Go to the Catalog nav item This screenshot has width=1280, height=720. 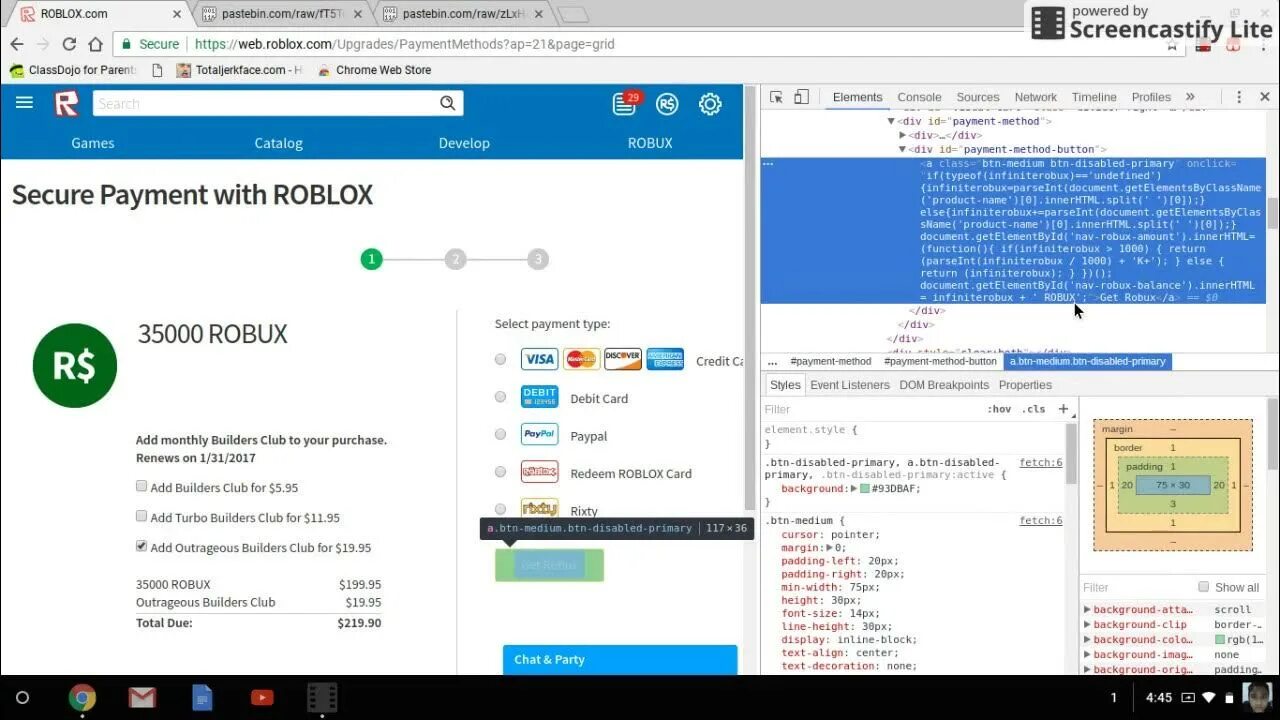click(278, 143)
